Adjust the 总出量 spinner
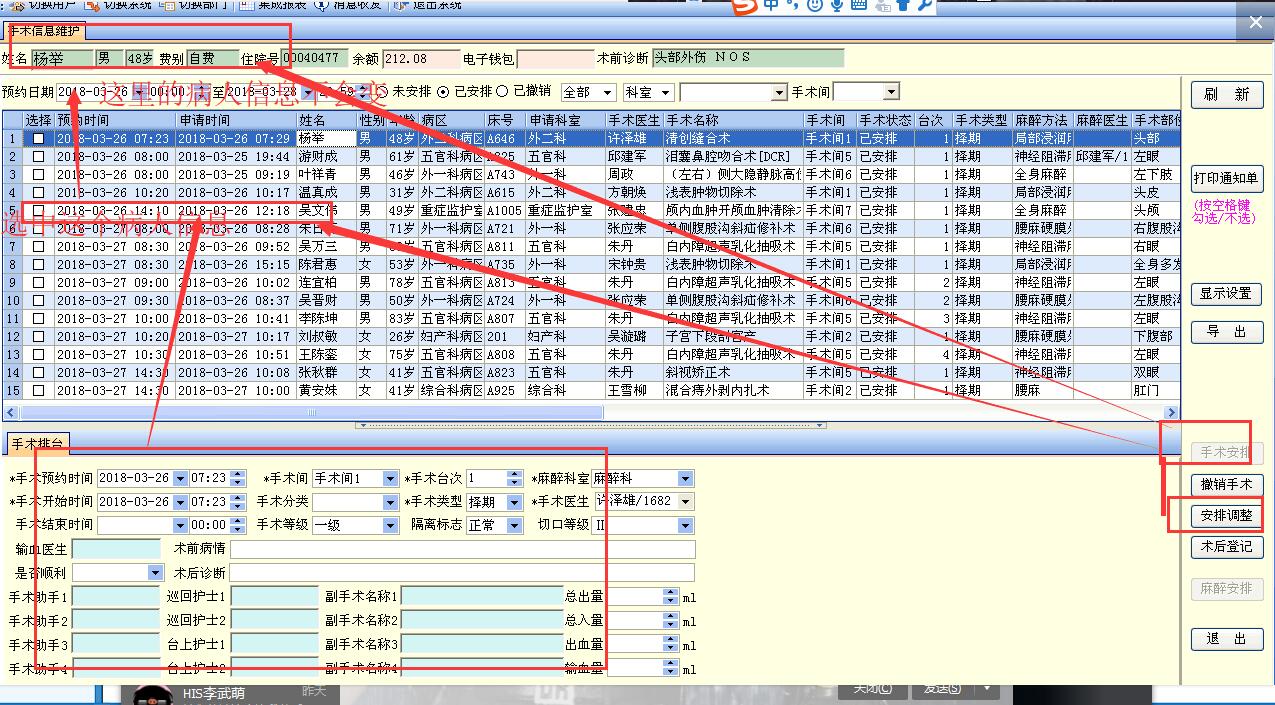This screenshot has width=1275, height=705. pyautogui.click(x=670, y=596)
